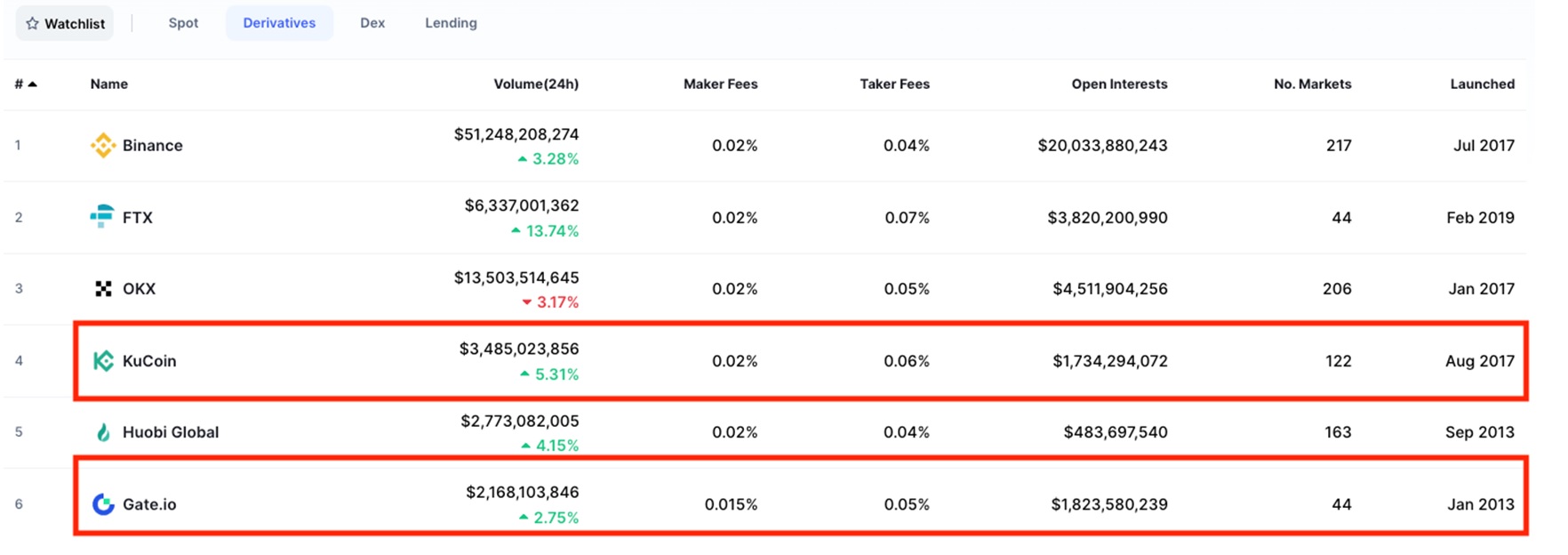Image resolution: width=1568 pixels, height=555 pixels.
Task: Click FTX launch date Feb 2019
Action: point(1481,218)
